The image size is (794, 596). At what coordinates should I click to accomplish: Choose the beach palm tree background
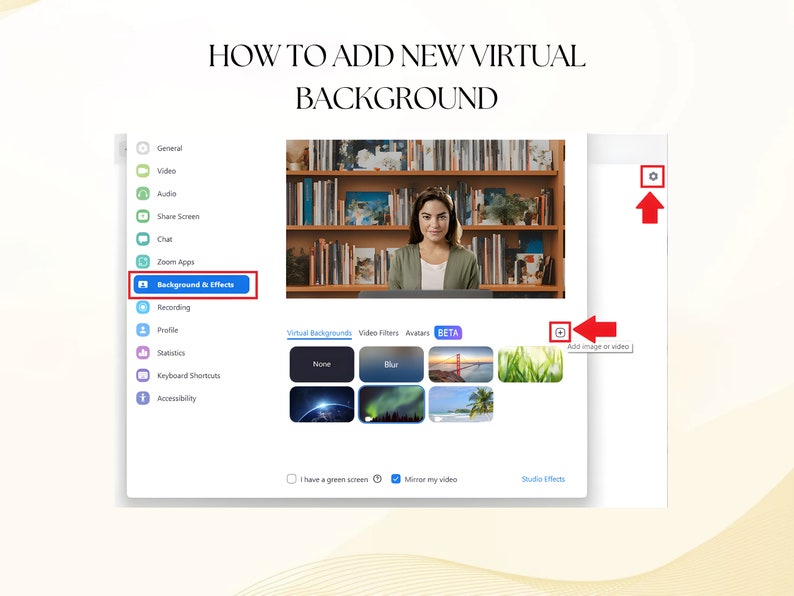point(461,405)
